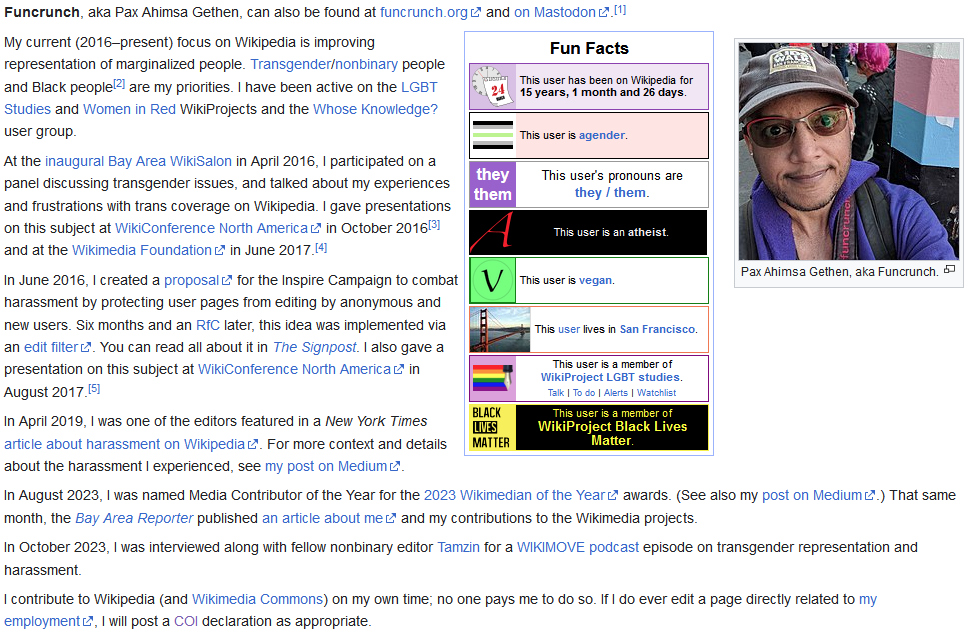
Task: Open the nonbinary article link
Action: tap(366, 64)
